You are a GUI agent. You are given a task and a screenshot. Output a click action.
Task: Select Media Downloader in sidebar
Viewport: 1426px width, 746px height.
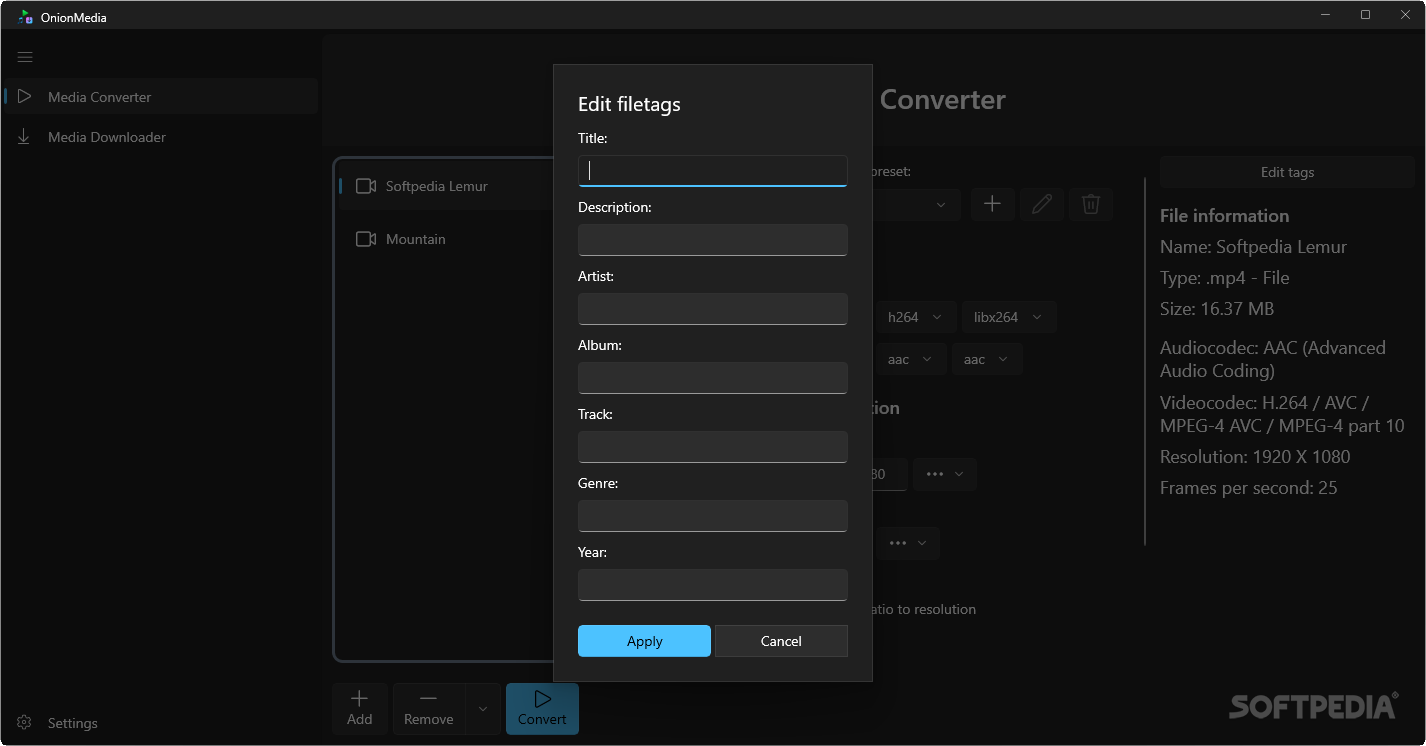pos(160,137)
